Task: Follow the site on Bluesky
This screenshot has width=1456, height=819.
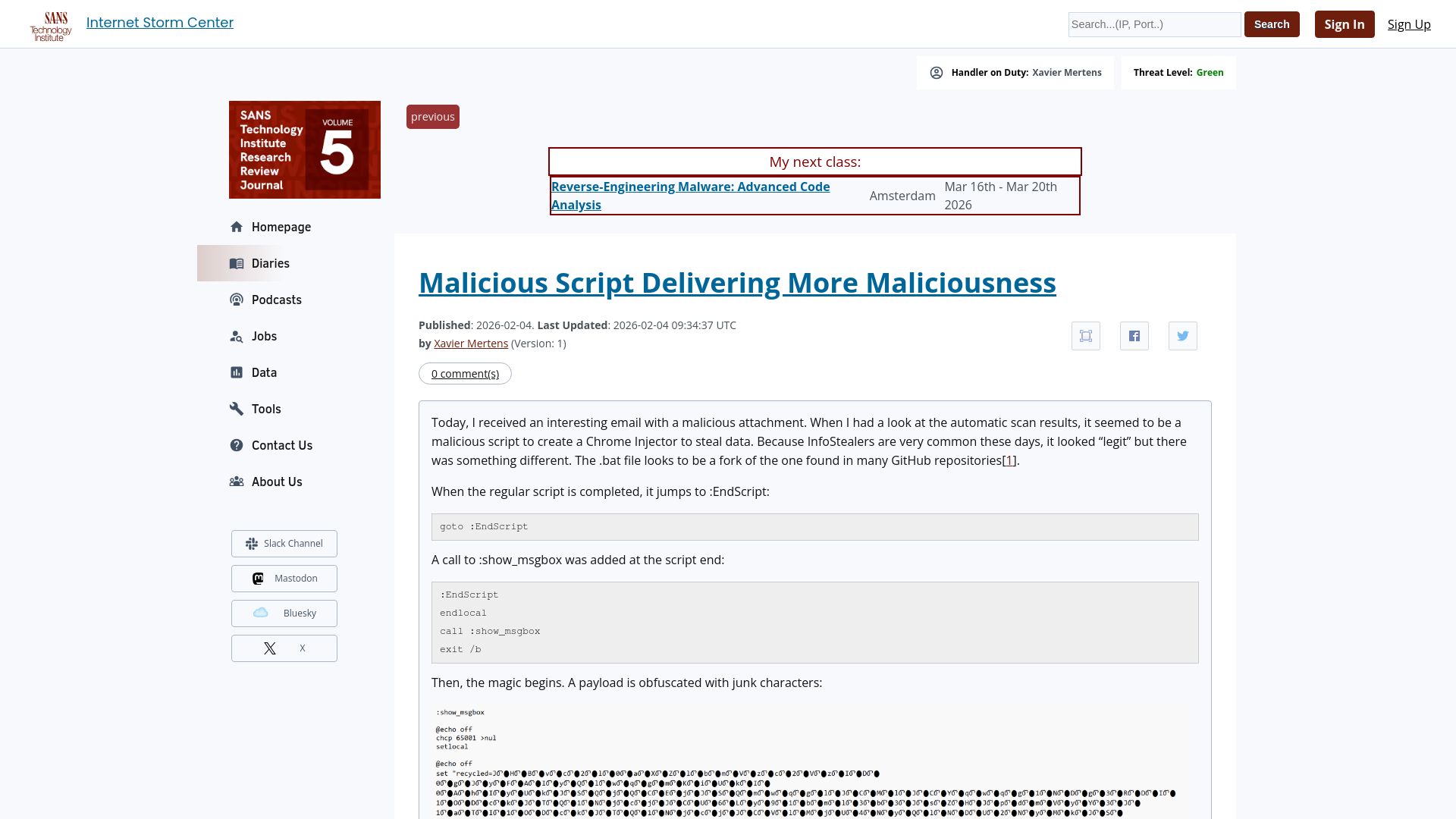Action: tap(284, 613)
